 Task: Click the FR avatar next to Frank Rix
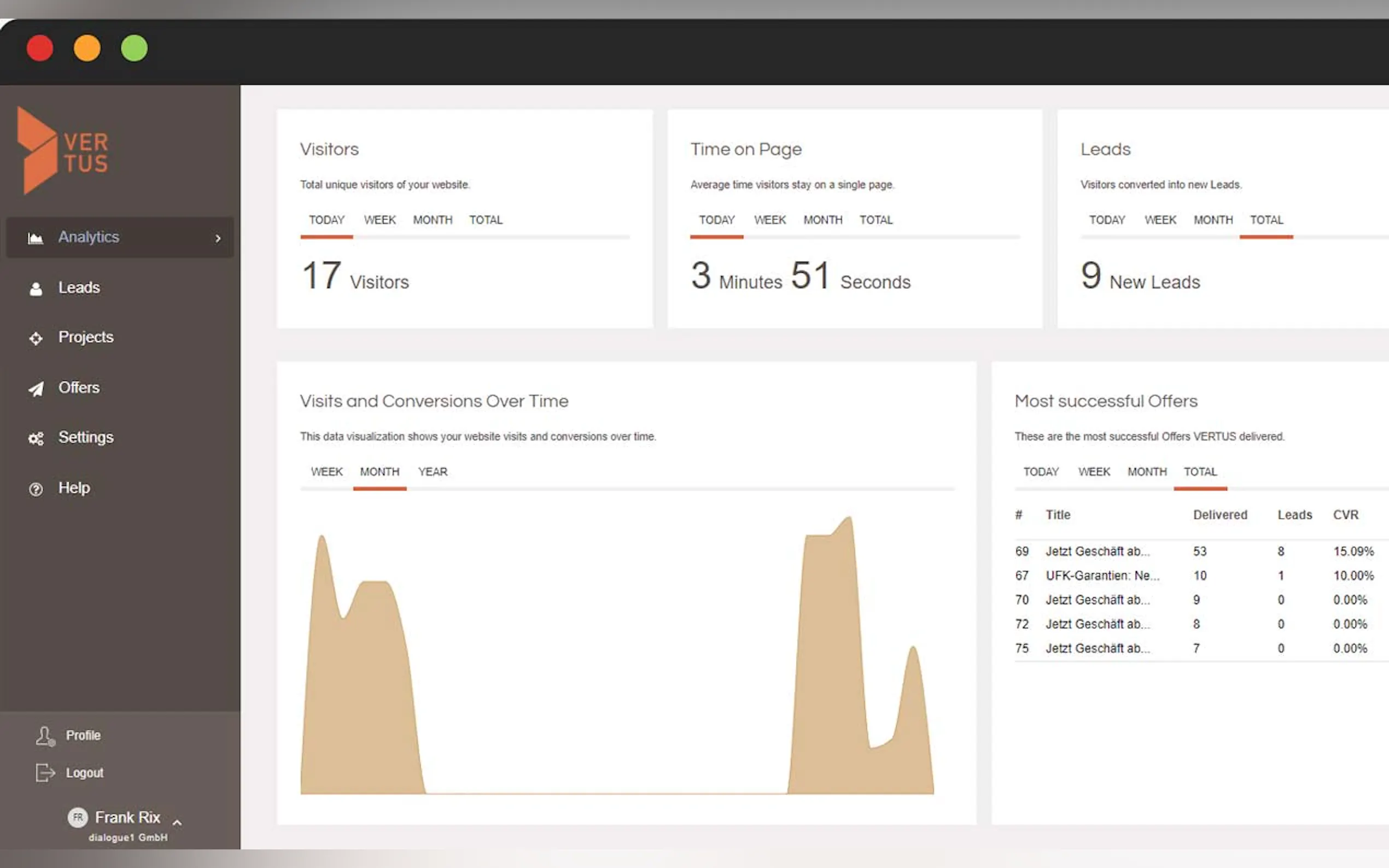[x=78, y=817]
